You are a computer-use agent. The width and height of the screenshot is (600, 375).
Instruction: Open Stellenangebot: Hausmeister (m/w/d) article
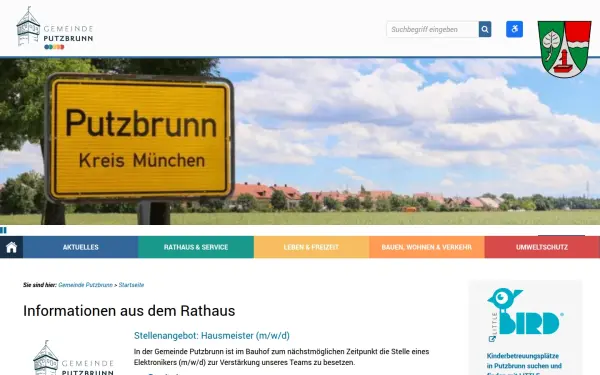[212, 336]
